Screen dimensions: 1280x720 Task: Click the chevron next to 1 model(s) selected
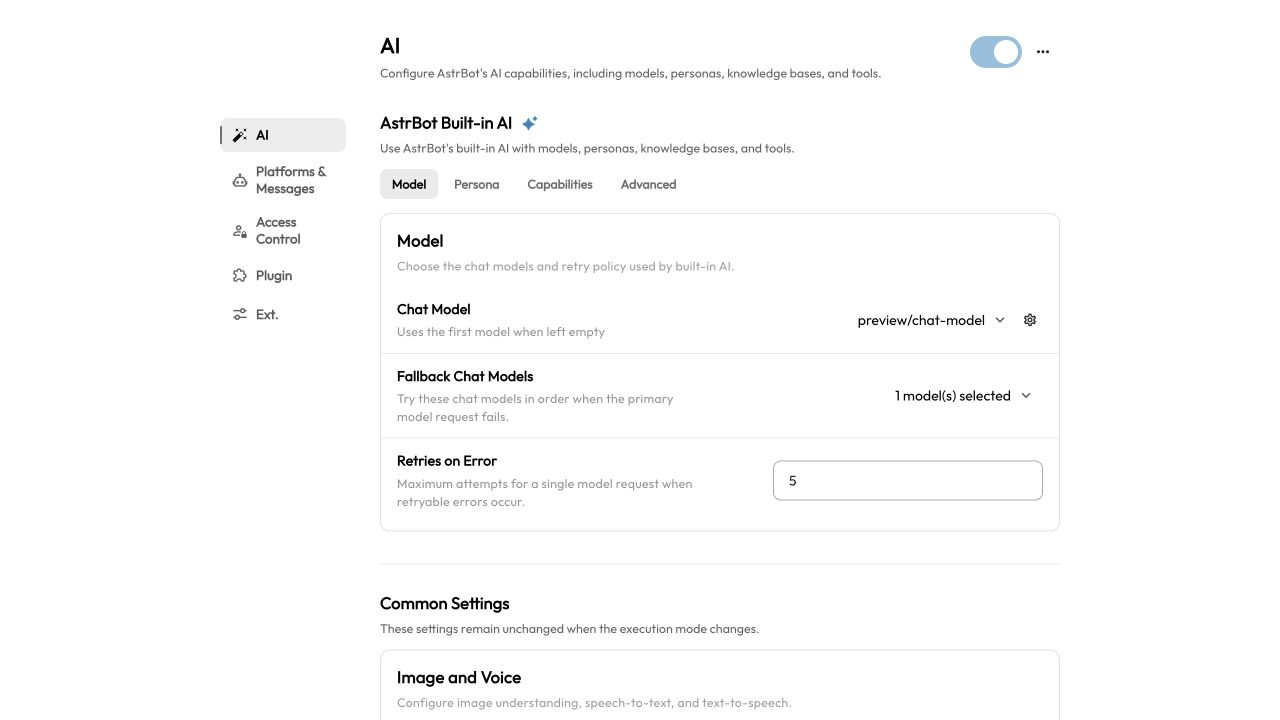click(x=1026, y=396)
